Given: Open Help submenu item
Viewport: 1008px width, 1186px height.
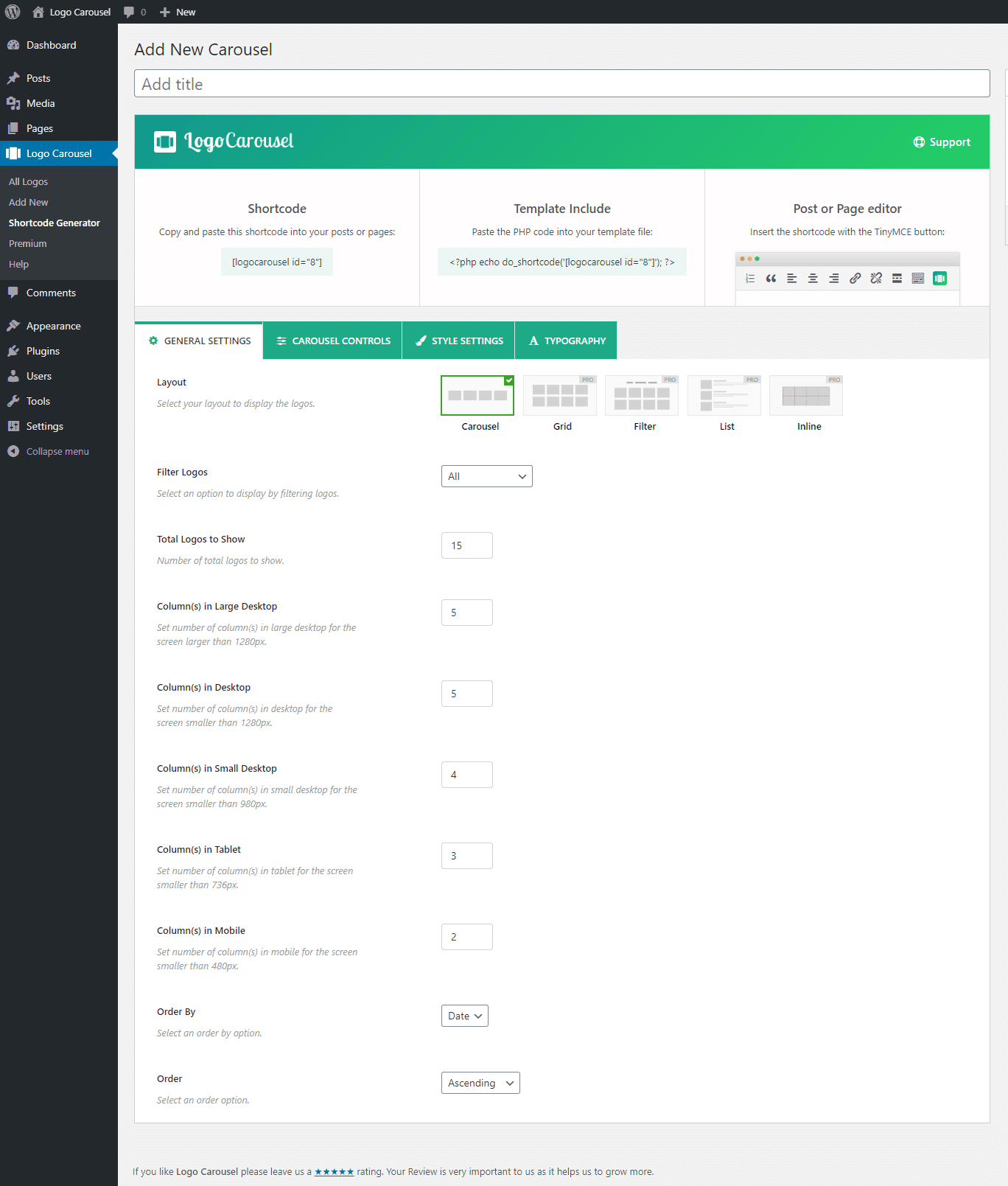Looking at the screenshot, I should coord(18,264).
